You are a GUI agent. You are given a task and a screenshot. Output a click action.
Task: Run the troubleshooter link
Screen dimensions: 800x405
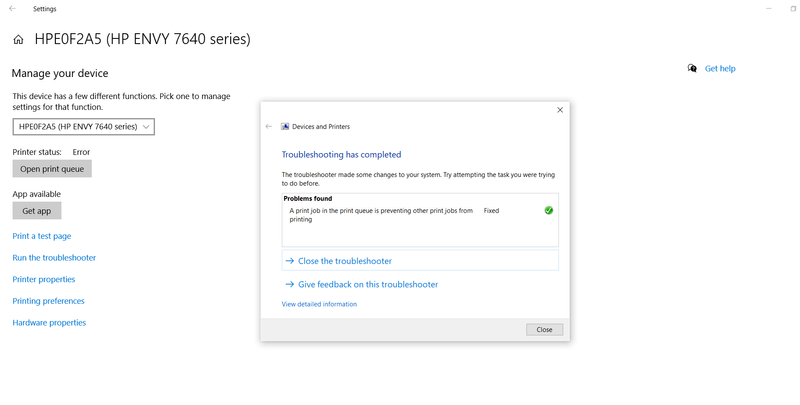tap(54, 258)
